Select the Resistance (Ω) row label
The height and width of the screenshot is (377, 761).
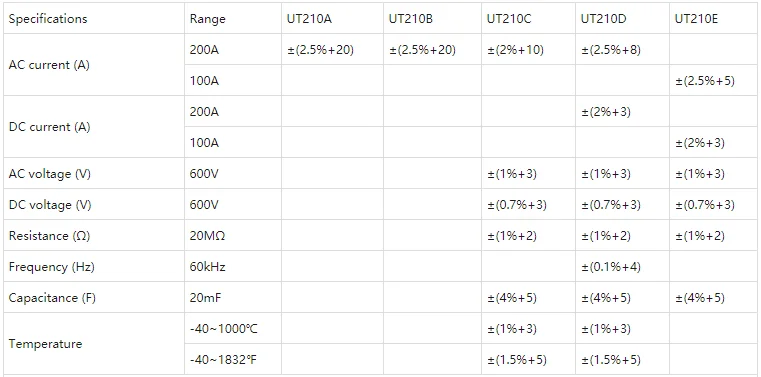pyautogui.click(x=49, y=236)
